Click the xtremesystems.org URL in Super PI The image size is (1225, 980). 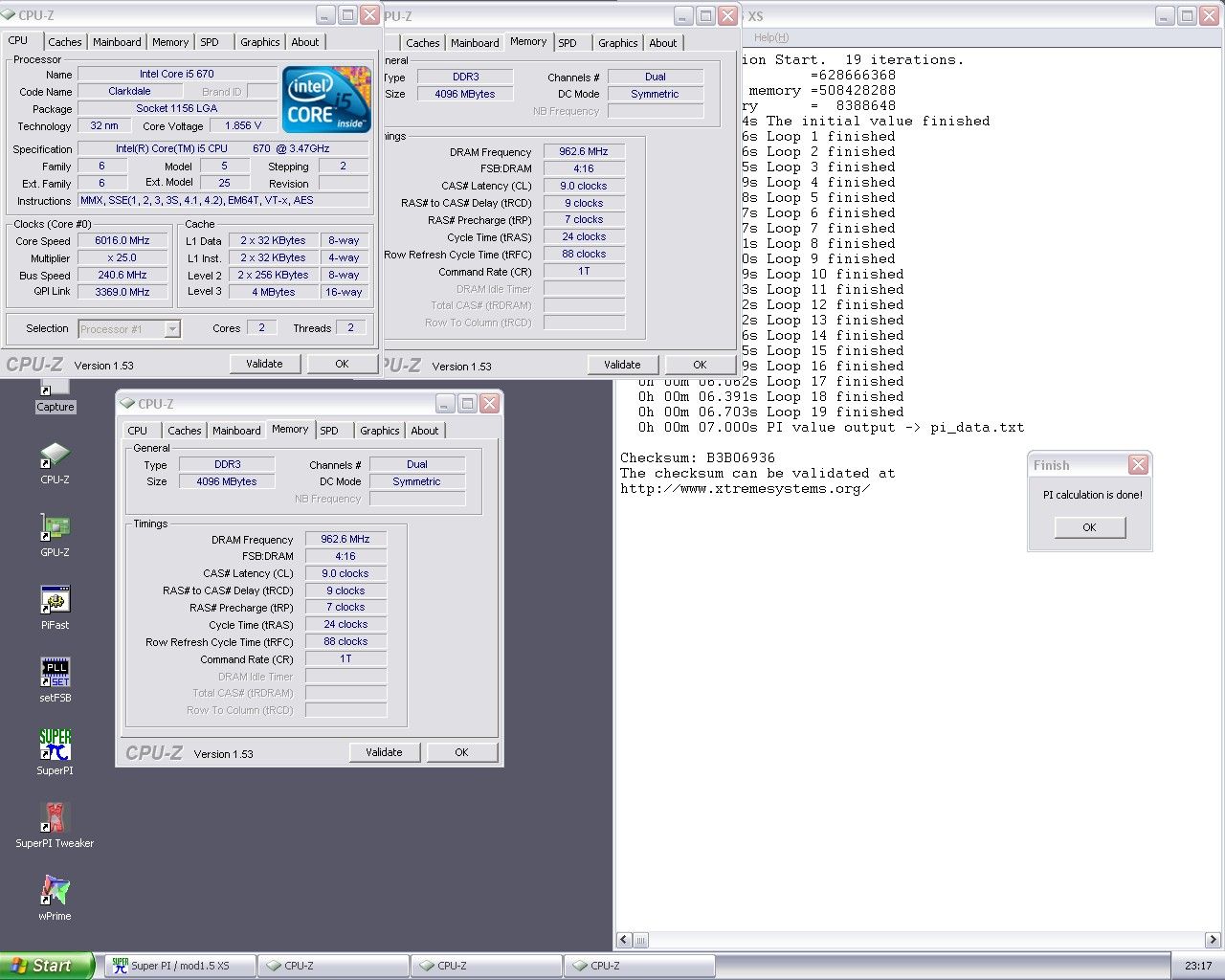point(746,489)
